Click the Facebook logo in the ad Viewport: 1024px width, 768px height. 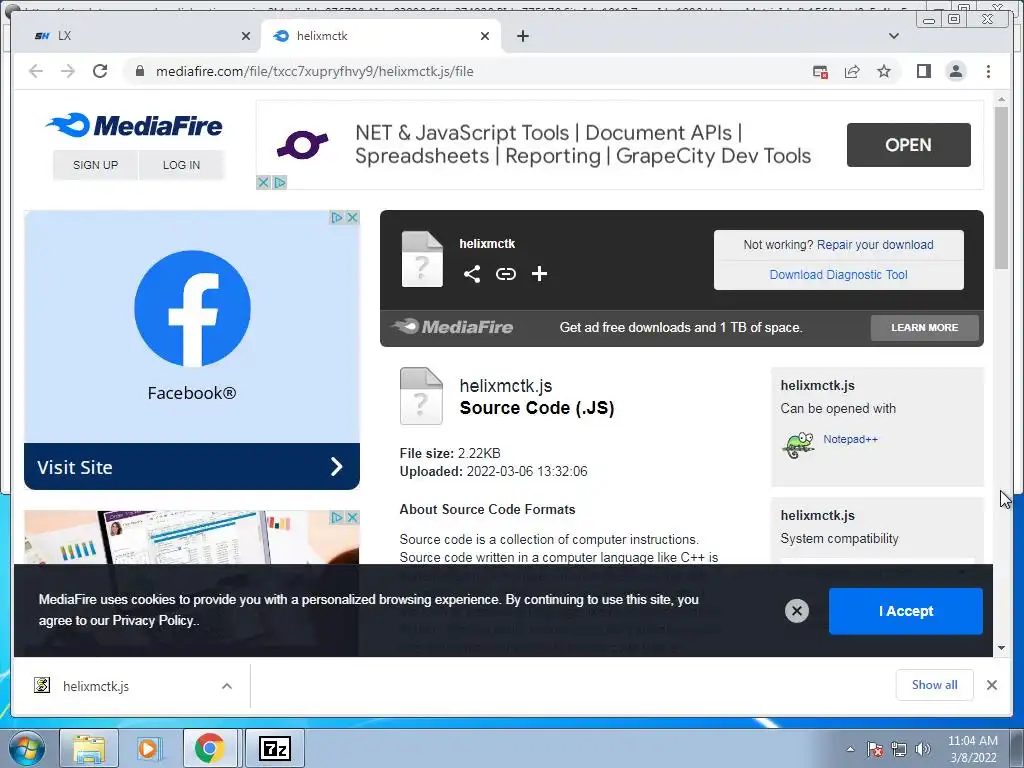[x=192, y=308]
